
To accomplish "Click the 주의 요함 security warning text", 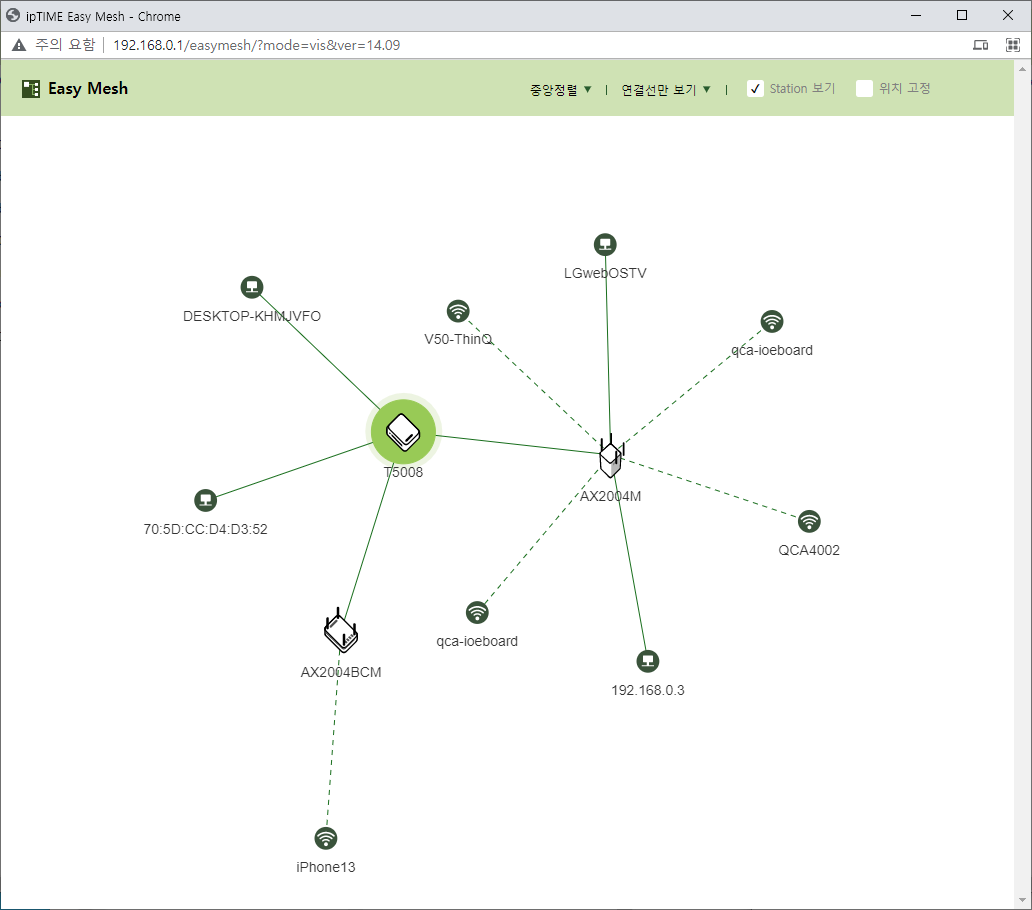I will [x=65, y=45].
